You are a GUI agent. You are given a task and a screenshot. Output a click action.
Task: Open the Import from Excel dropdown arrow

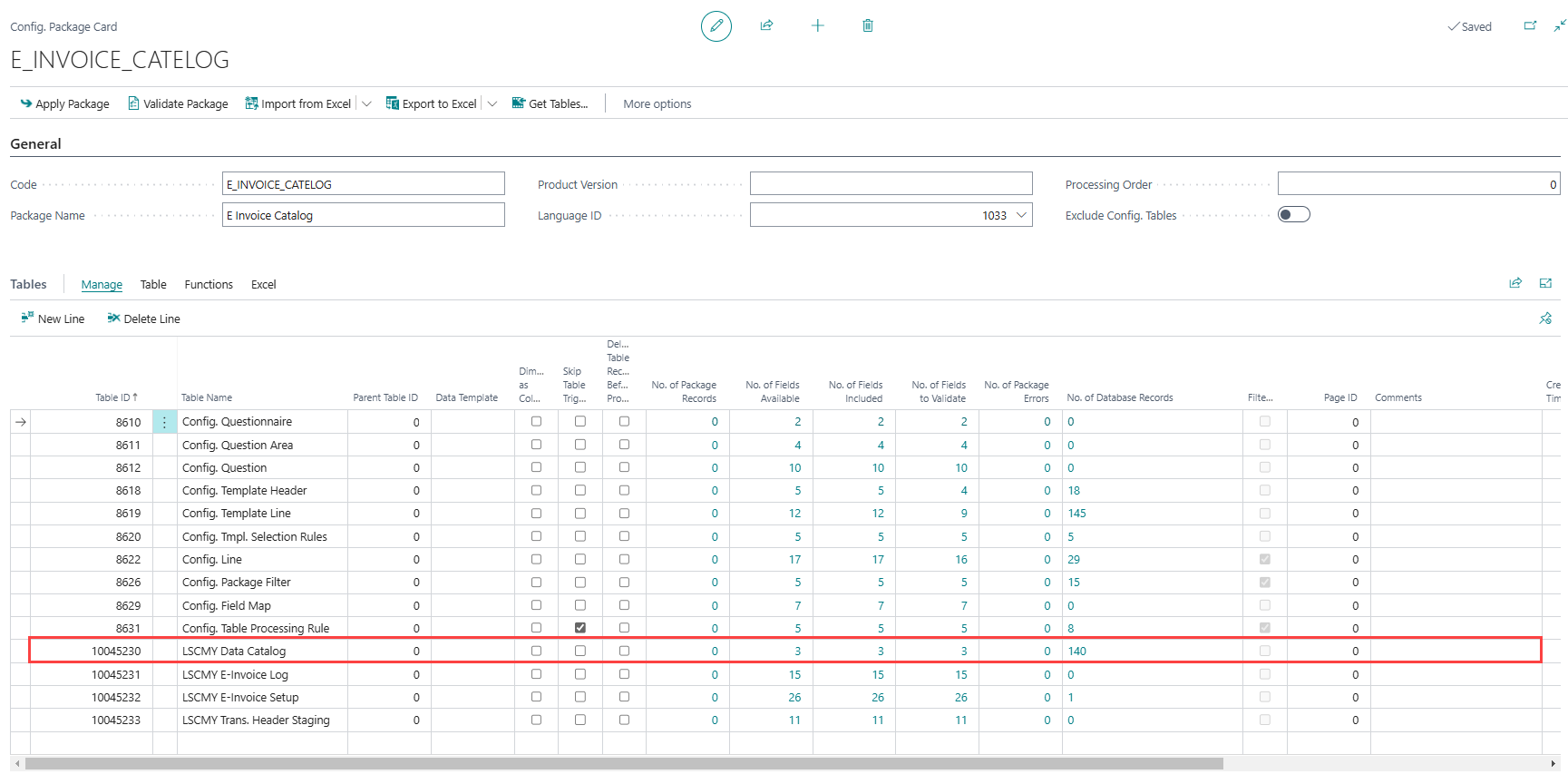[x=366, y=103]
